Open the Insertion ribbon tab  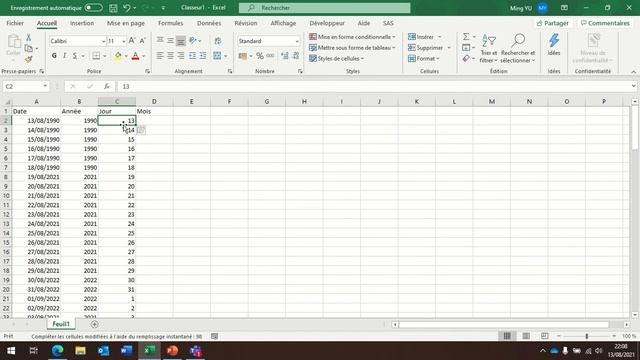tap(82, 23)
